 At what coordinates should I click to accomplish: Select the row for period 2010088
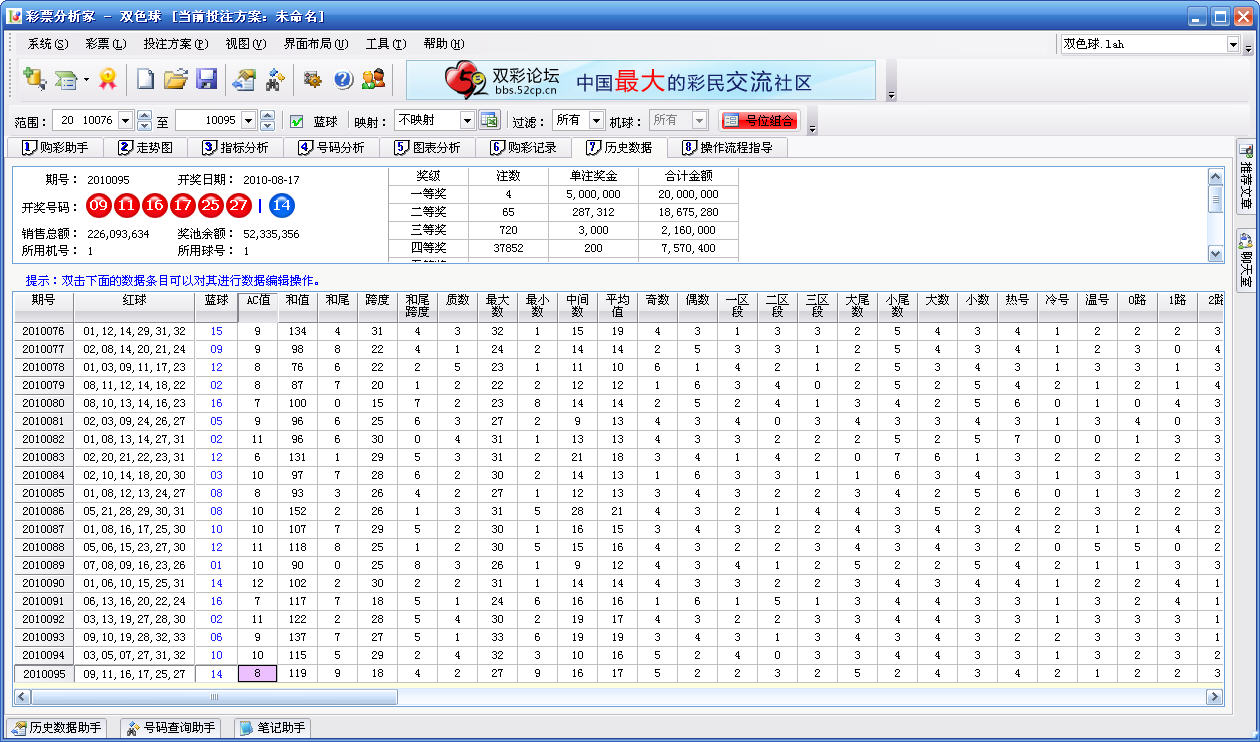618,547
